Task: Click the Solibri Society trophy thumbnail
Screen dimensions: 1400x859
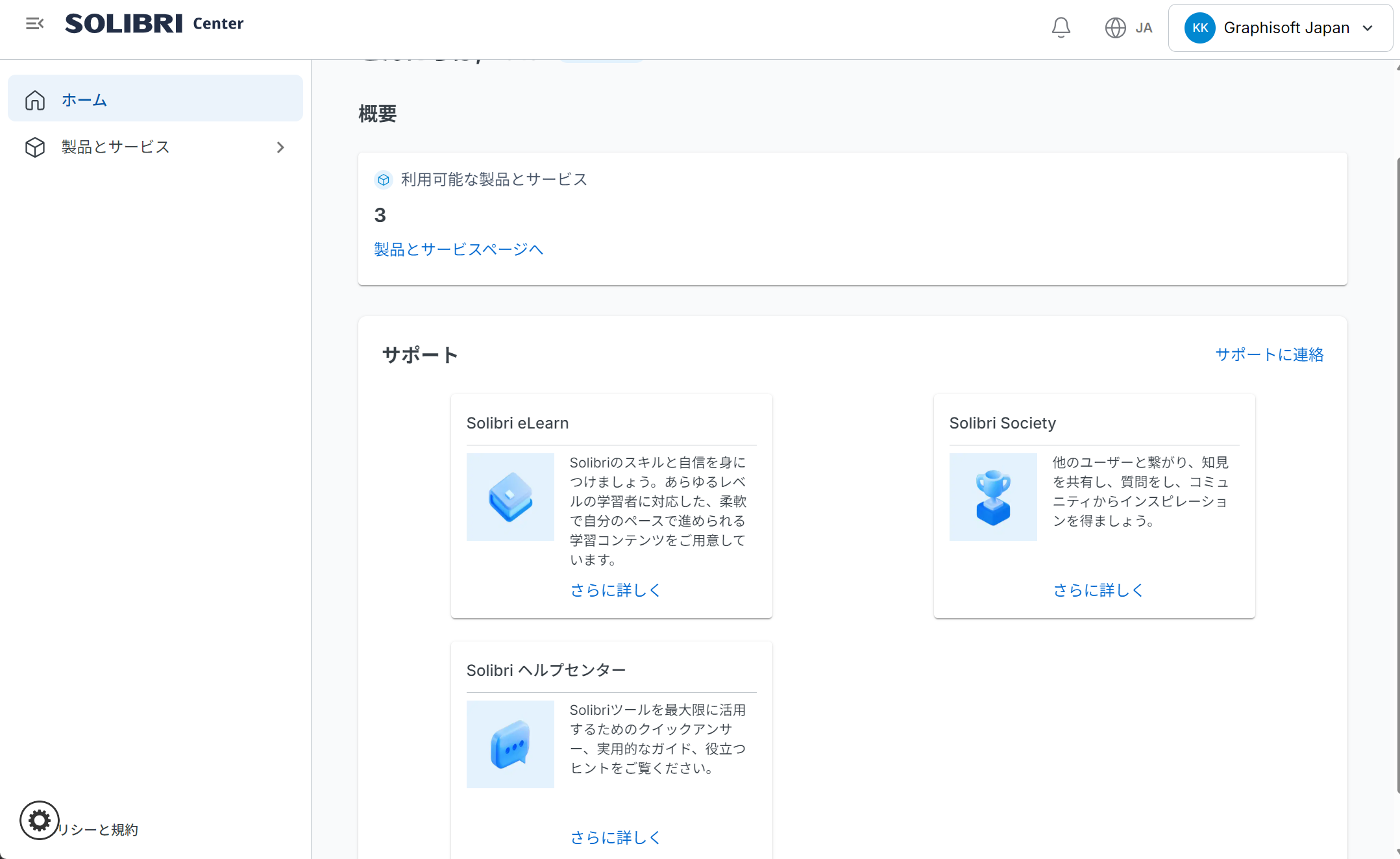Action: (993, 497)
